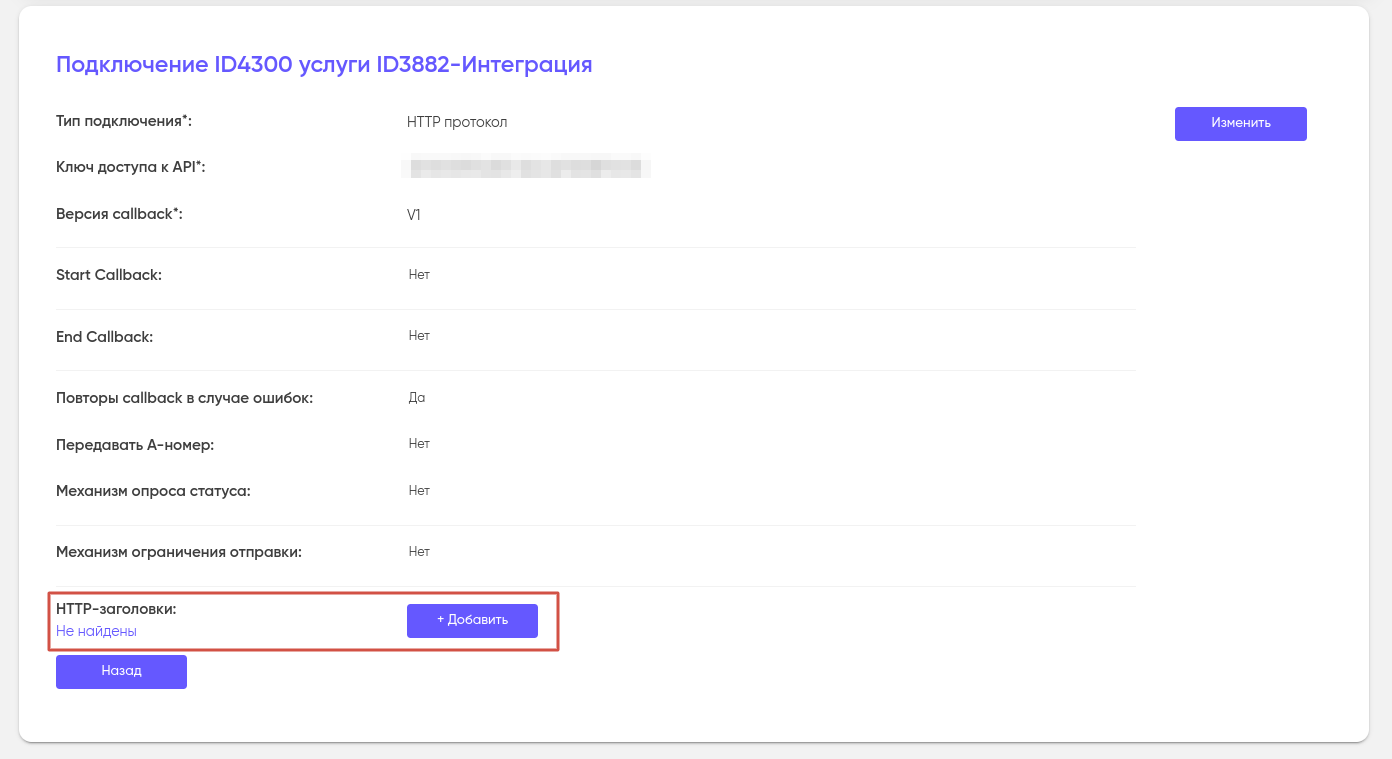Click the Механизм опроса статуса label

point(152,491)
